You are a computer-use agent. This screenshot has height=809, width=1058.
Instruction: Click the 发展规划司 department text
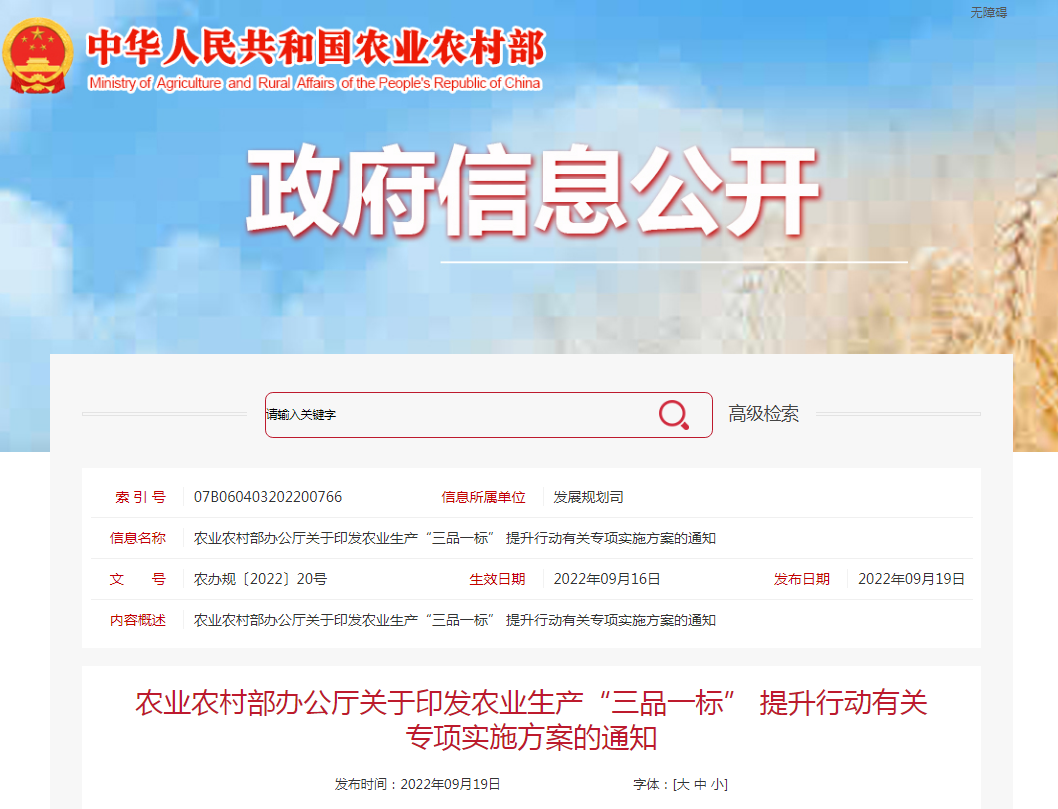click(588, 497)
